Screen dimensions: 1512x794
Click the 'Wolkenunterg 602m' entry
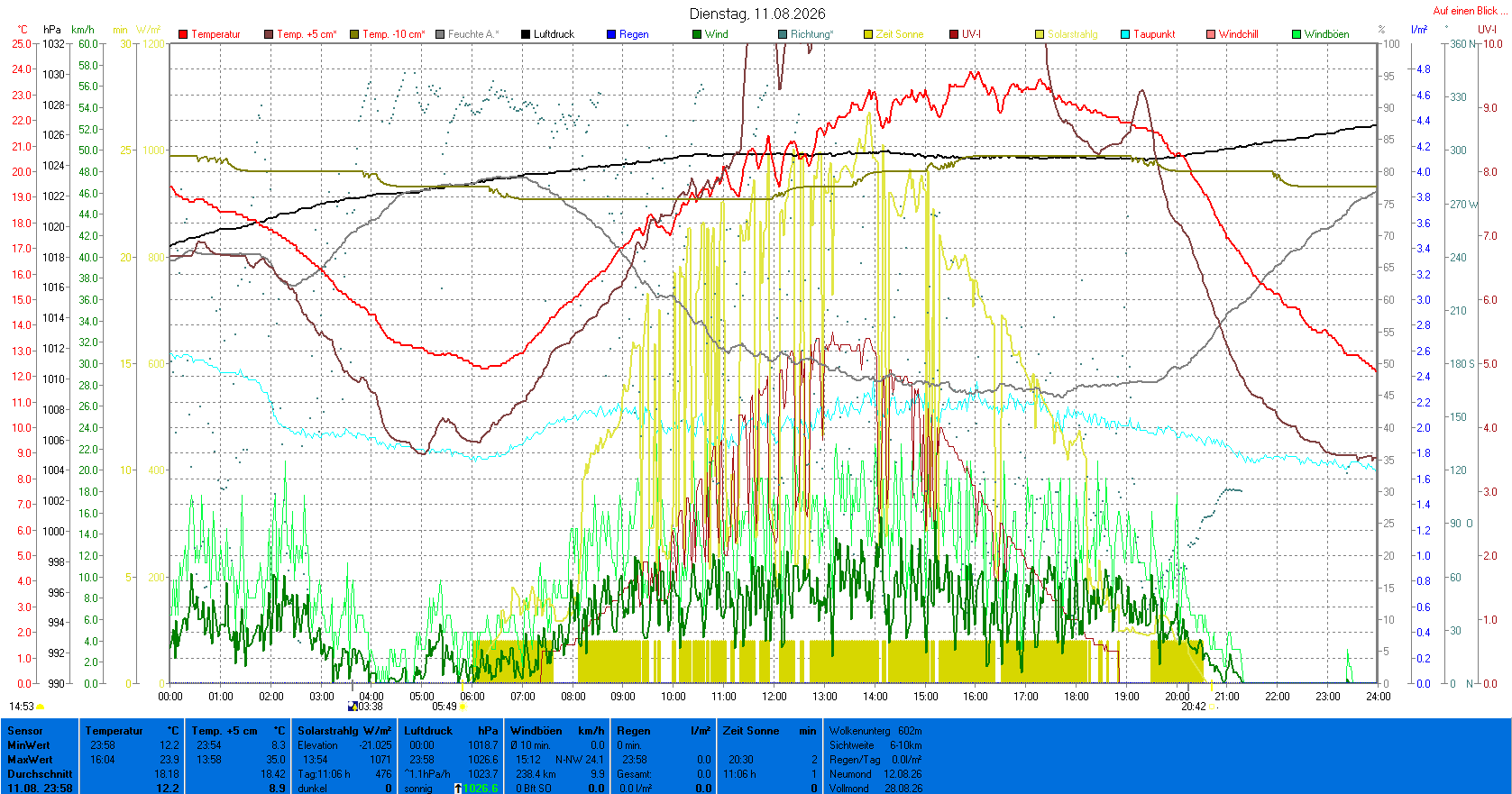pyautogui.click(x=875, y=731)
